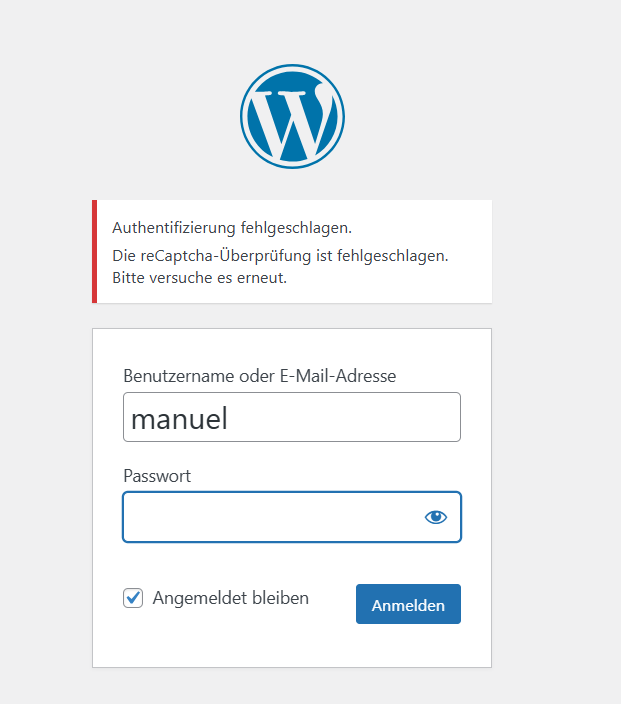Click into the Passwort input field
621x704 pixels.
pos(270,517)
